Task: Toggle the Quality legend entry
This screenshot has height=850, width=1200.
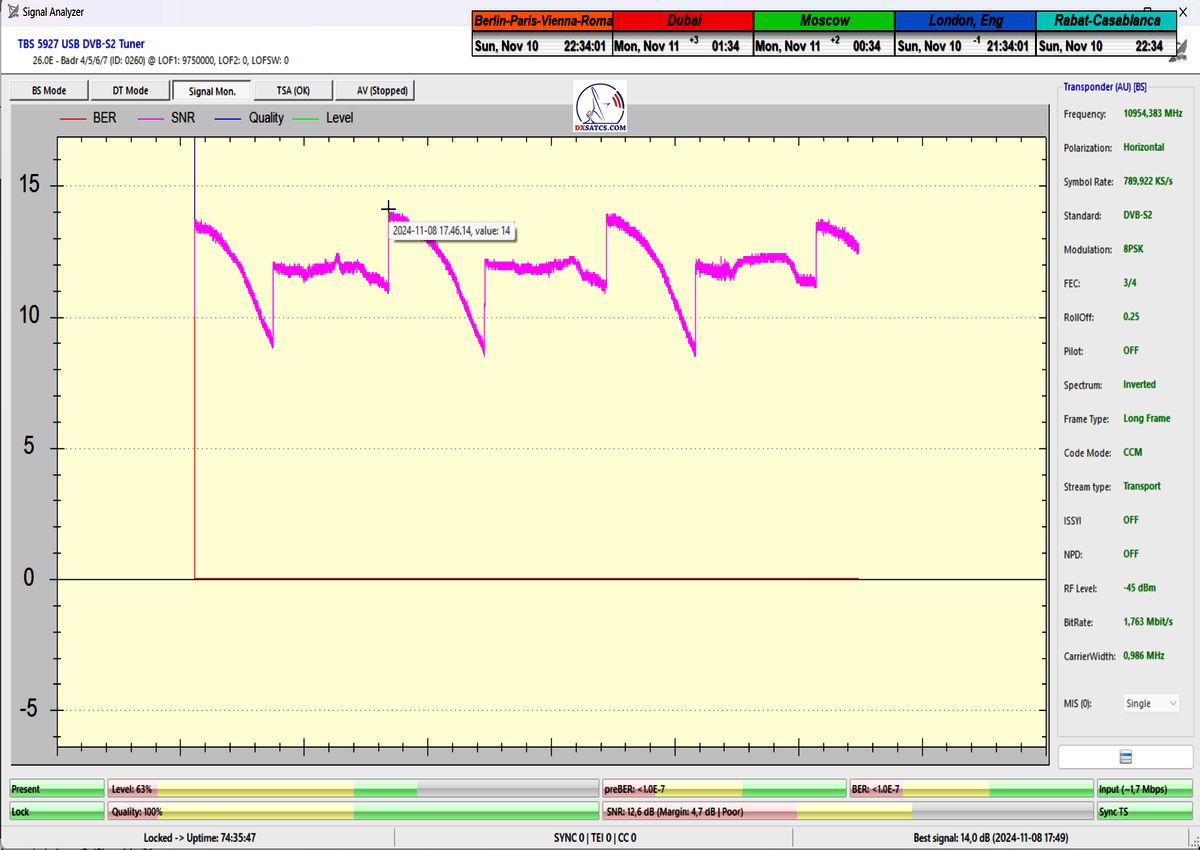Action: point(253,118)
